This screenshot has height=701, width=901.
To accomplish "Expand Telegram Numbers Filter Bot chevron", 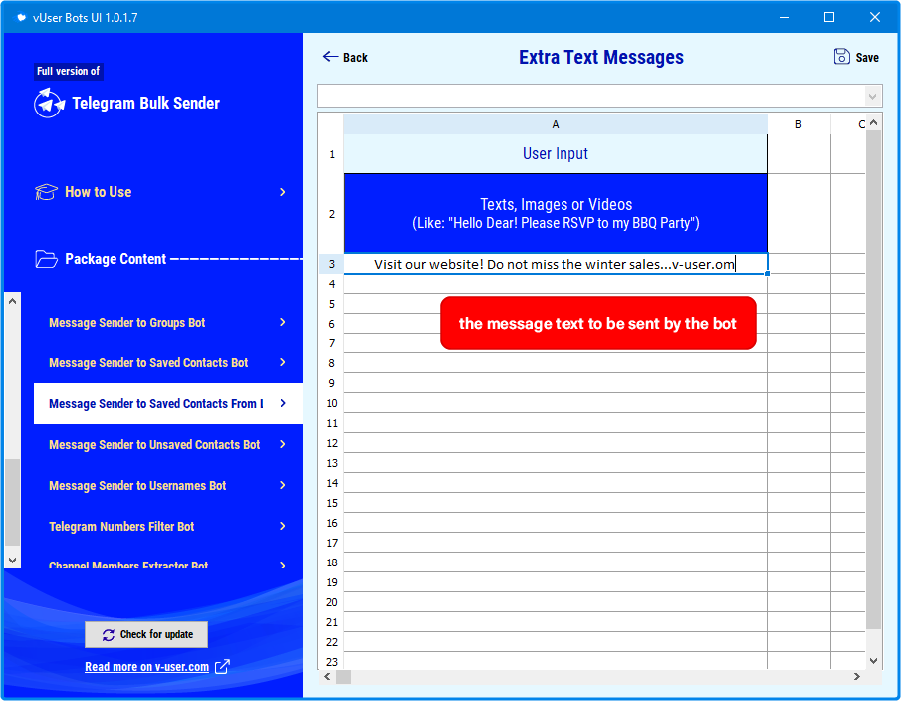I will tap(282, 526).
